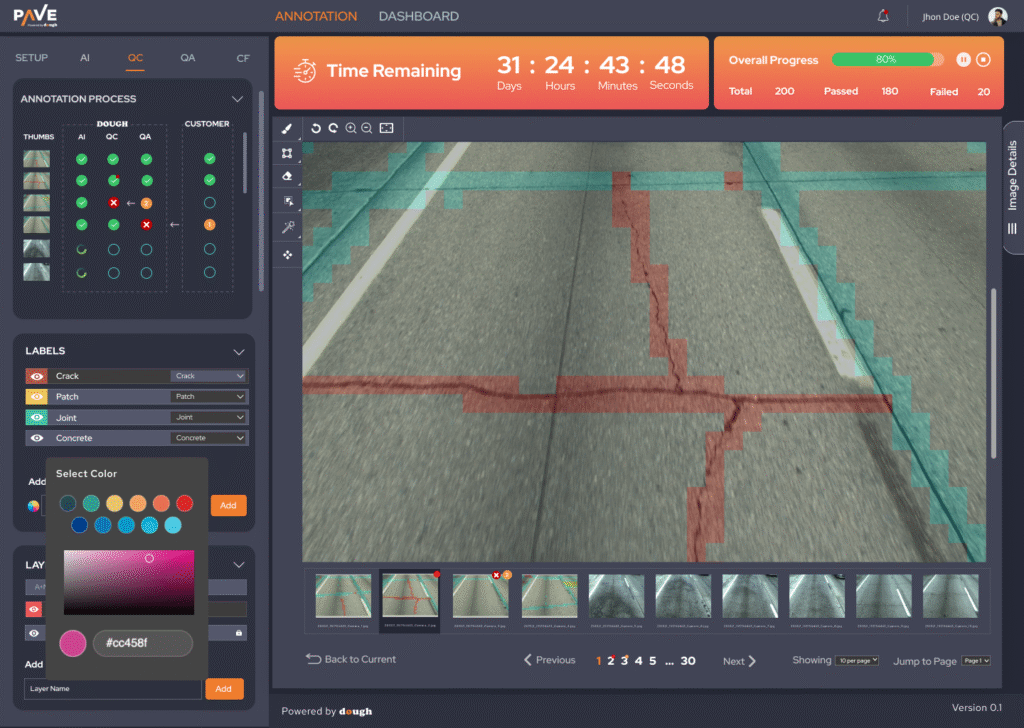
Task: Switch to the QA tab
Action: [188, 58]
